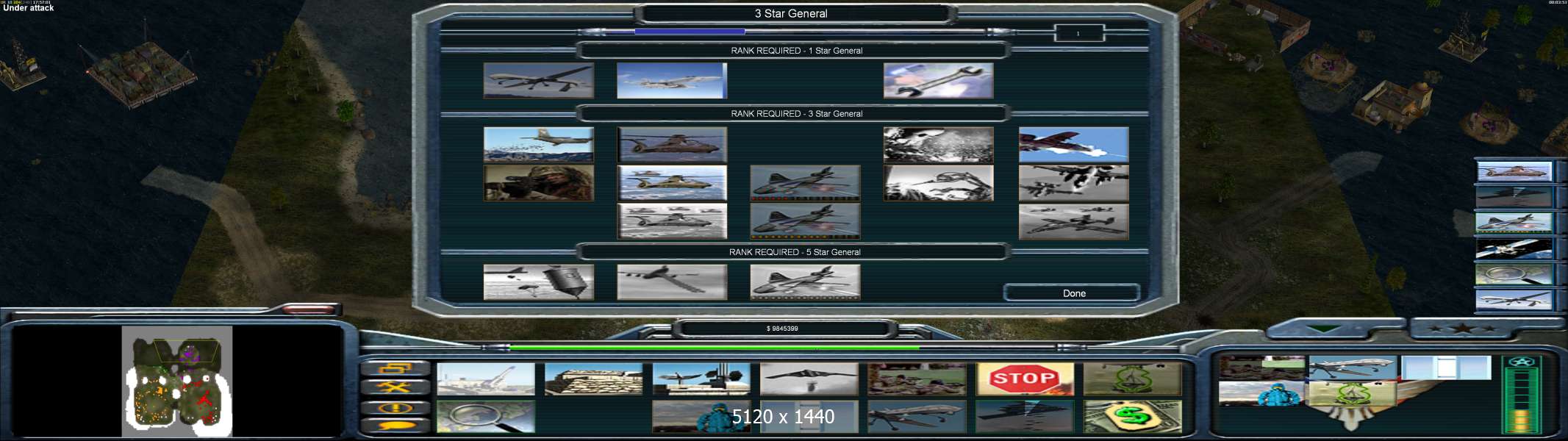Select the greyed bomber promotion under 5 Star General

tap(672, 282)
